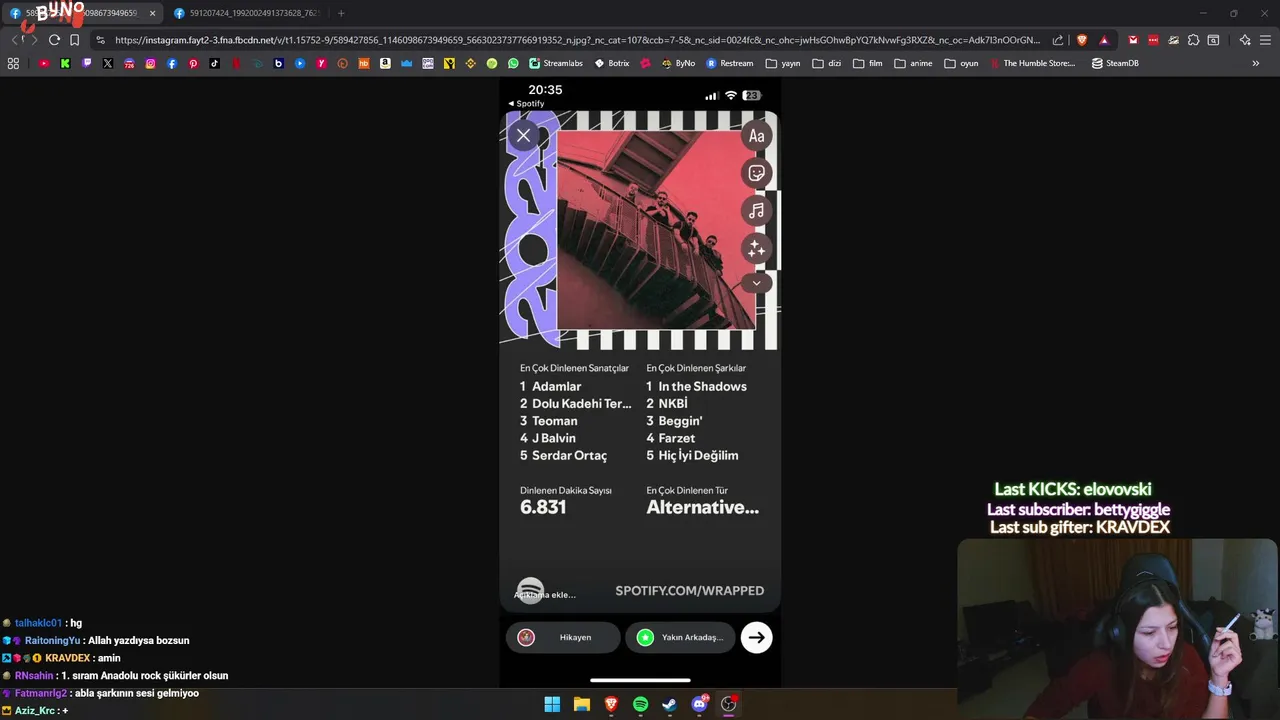Click the Alternative genre text
The image size is (1280, 720).
click(x=703, y=507)
